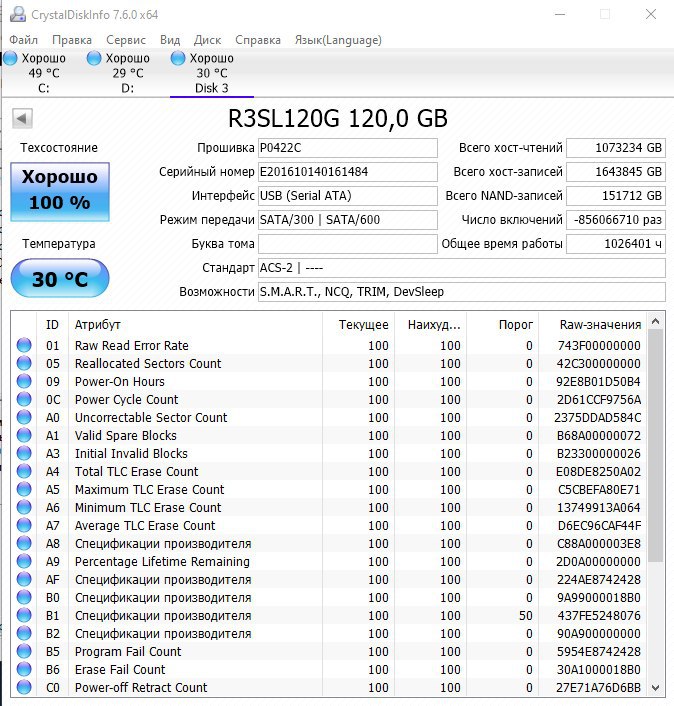Click the Серийный номер field
Screen dimensions: 674x706
tap(348, 172)
